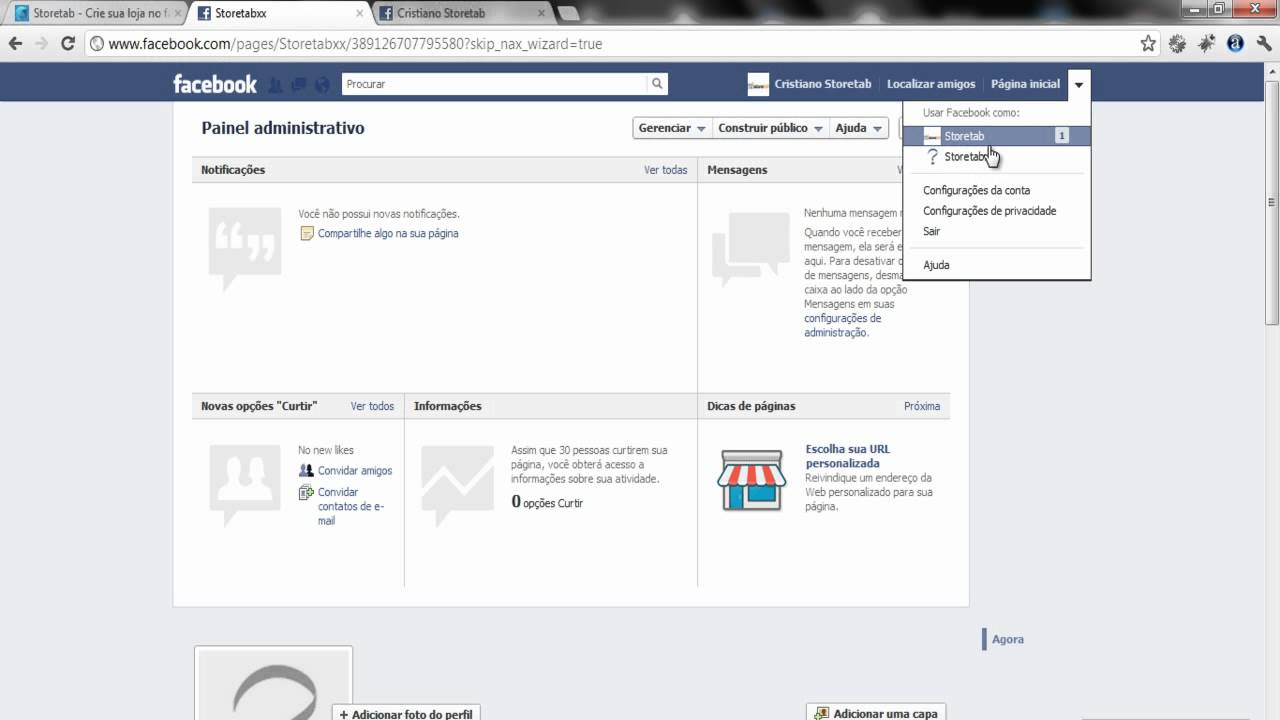The height and width of the screenshot is (720, 1280).
Task: Click the browser address bar URL
Action: tap(355, 44)
